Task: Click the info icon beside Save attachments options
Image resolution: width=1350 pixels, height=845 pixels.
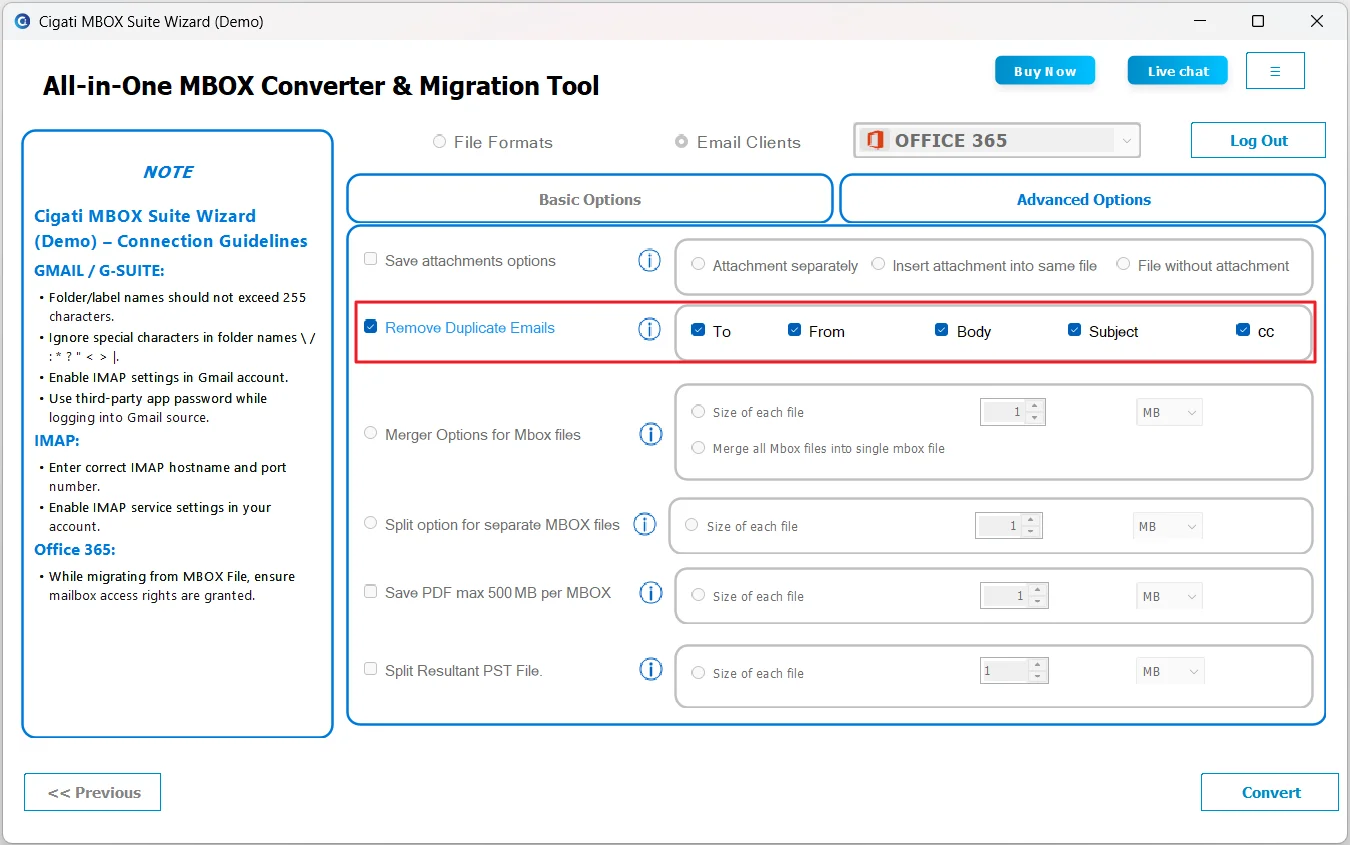Action: coord(650,261)
